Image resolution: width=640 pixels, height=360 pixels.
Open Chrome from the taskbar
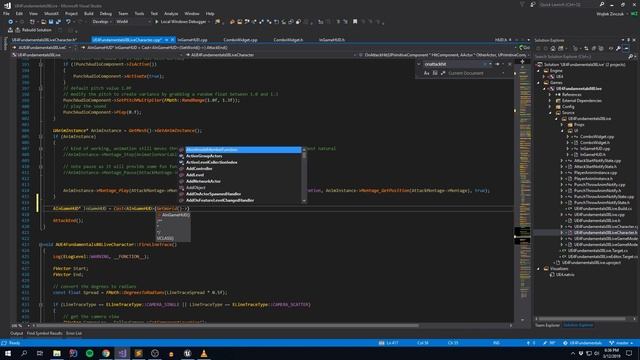(x=106, y=353)
